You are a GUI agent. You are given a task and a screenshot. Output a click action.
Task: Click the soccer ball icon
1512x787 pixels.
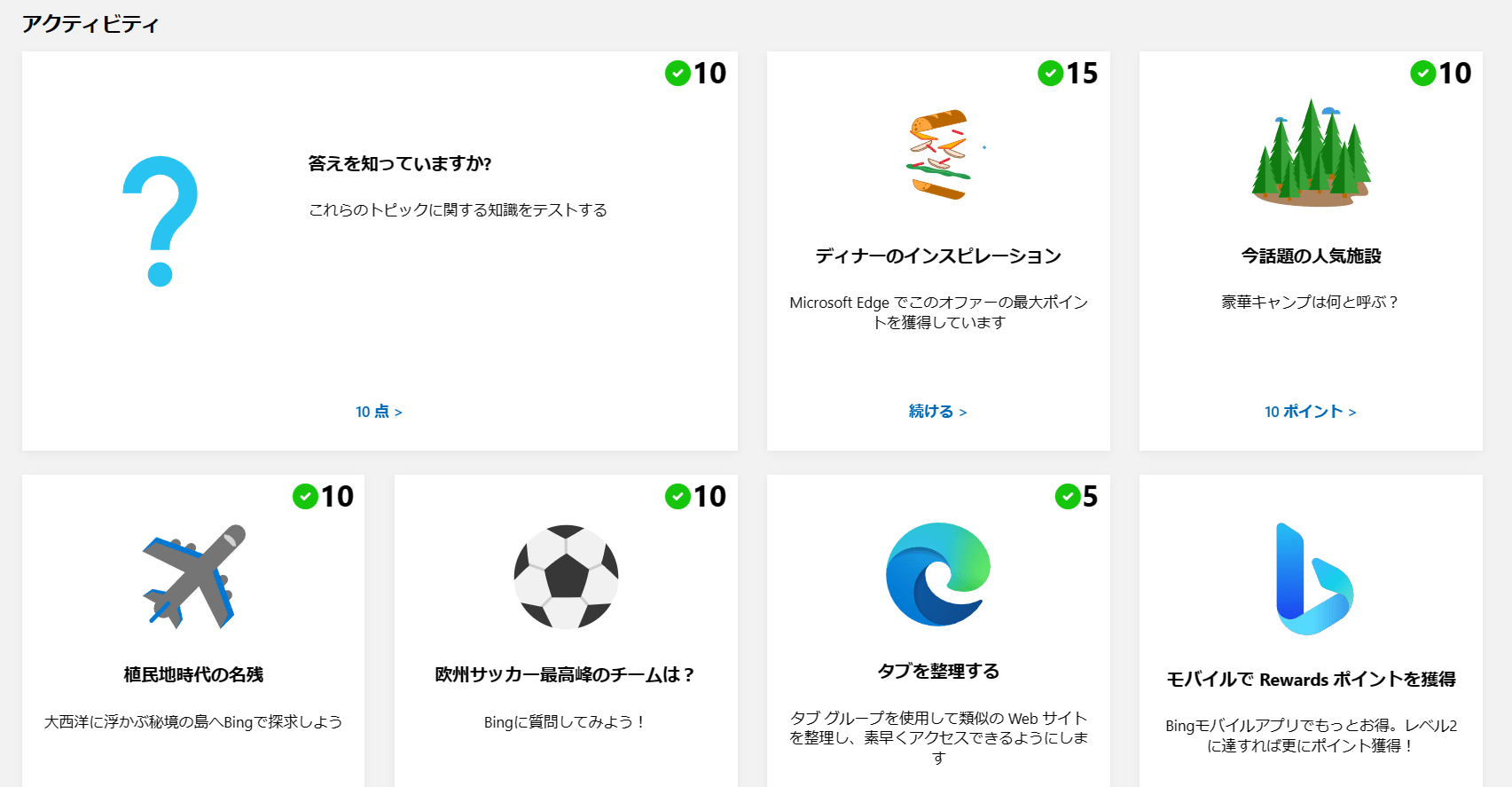pos(566,577)
